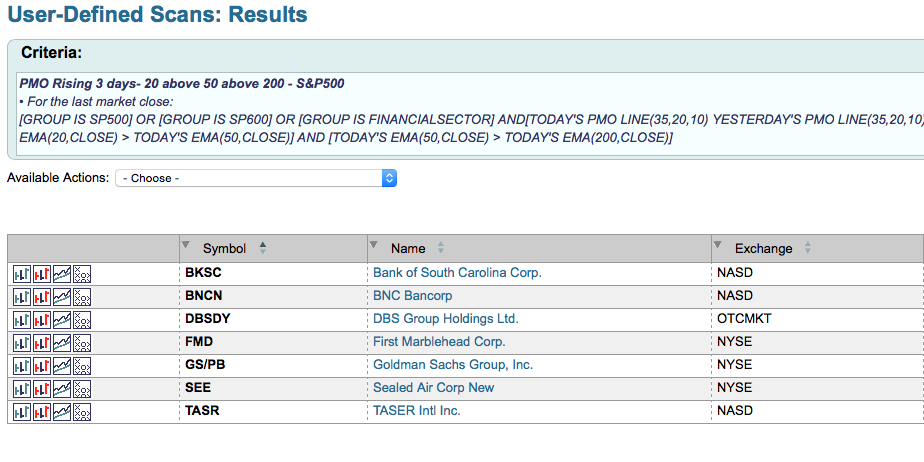Click the Exchange column sort arrows
Viewport: 924px width, 462px height.
[x=808, y=248]
